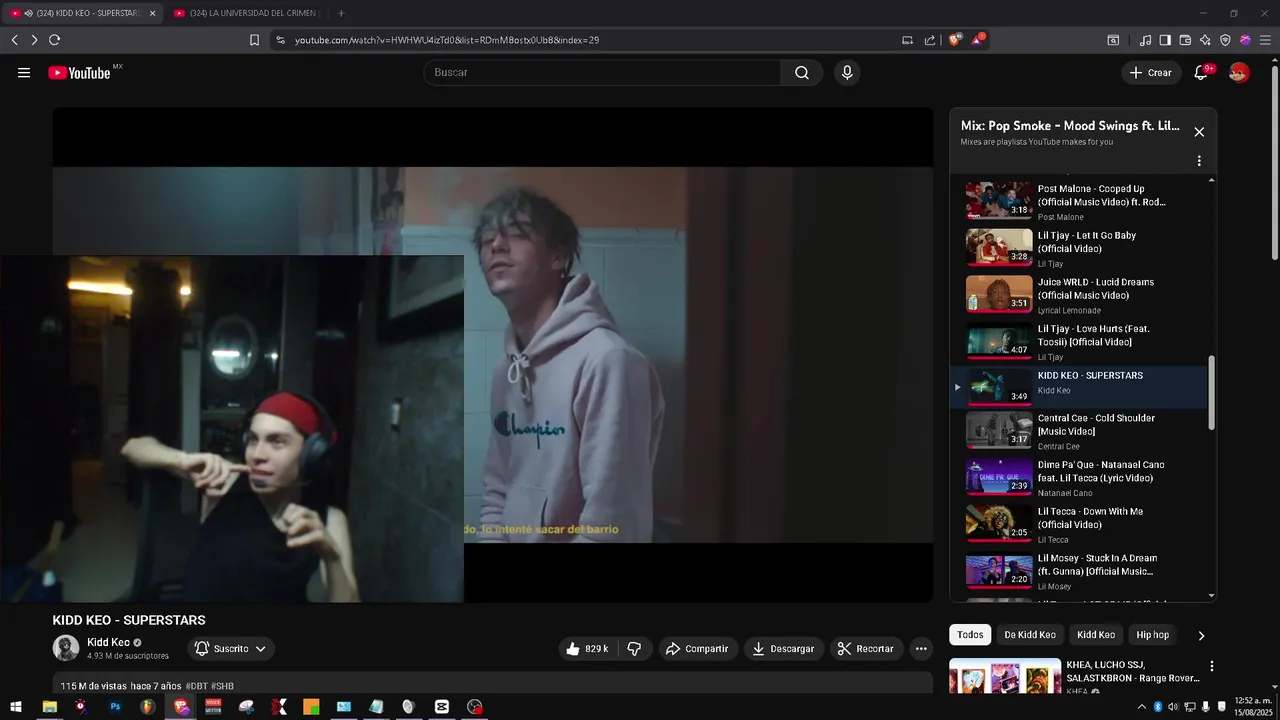1280x720 pixels.
Task: Go to the YouTube home logo
Action: 80,72
